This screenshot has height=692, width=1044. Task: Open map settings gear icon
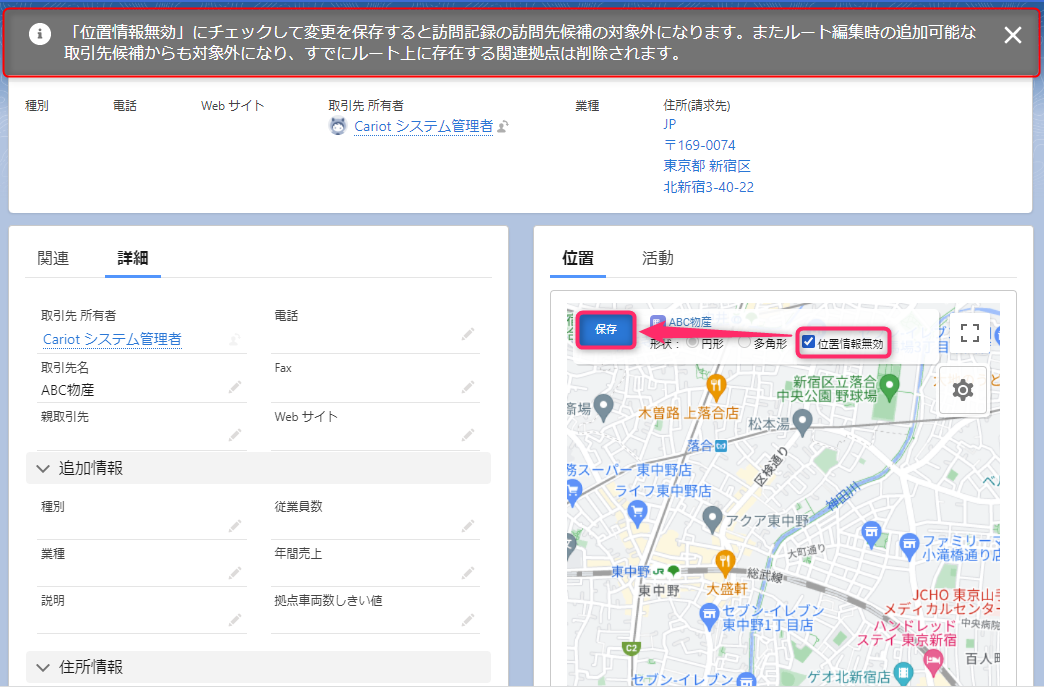963,390
